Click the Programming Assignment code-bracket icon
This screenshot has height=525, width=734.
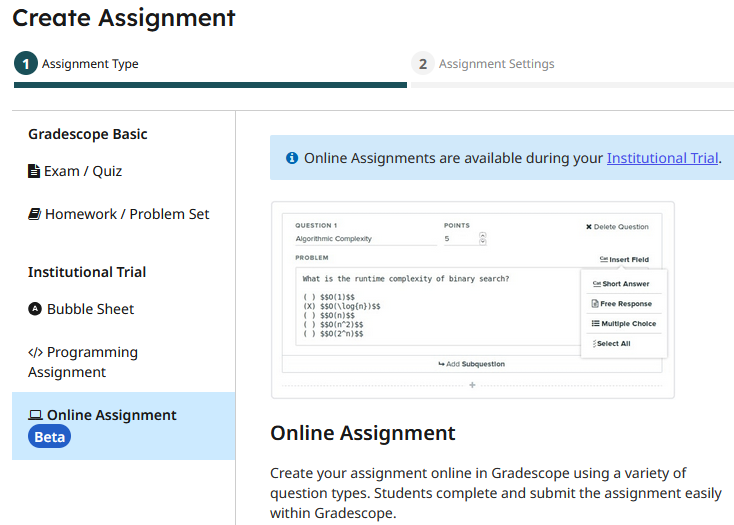pyautogui.click(x=35, y=352)
